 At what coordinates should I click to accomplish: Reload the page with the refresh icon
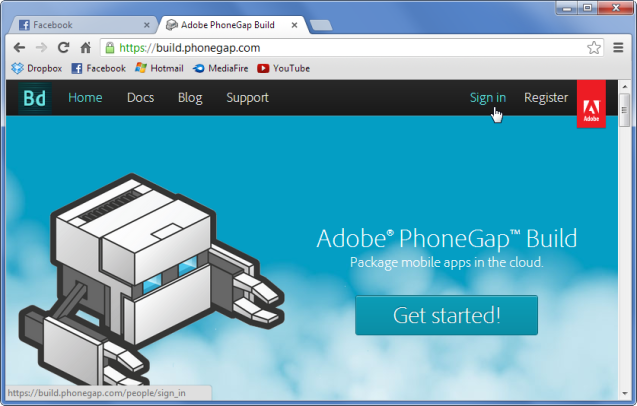point(63,48)
